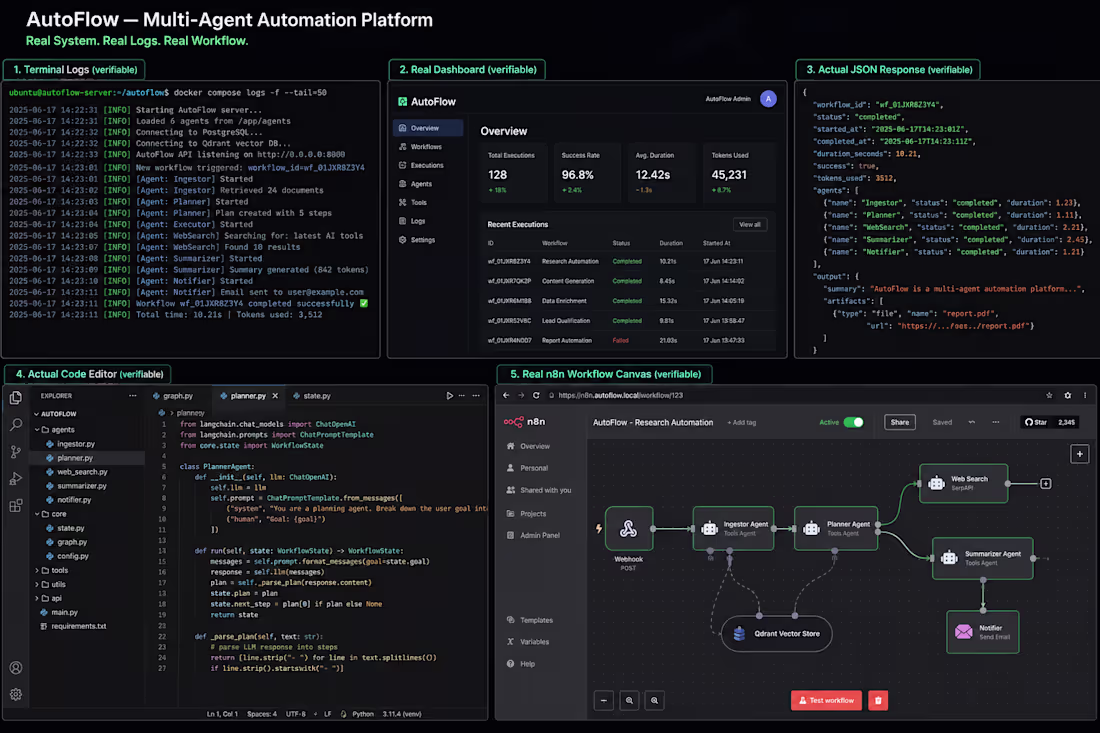Bookmark the n8n page with the star icon

tap(1049, 395)
